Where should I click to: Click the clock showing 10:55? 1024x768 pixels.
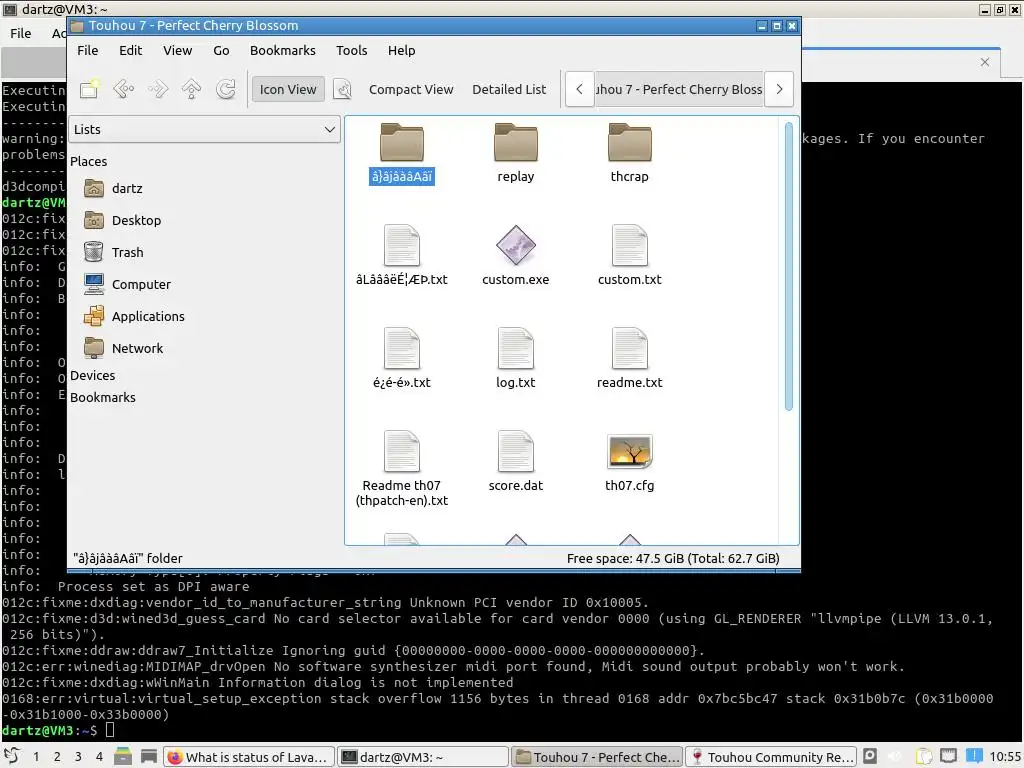(x=1004, y=757)
